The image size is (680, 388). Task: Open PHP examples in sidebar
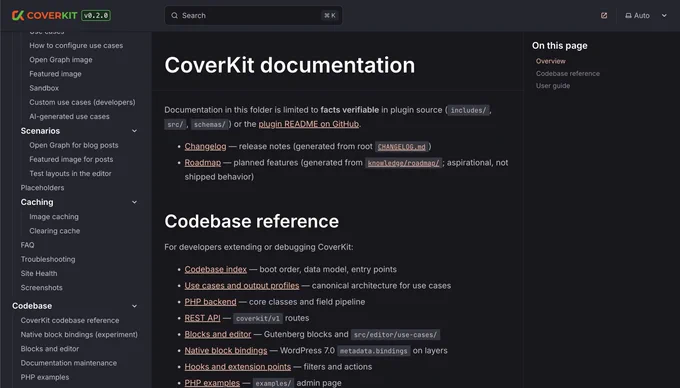45,377
